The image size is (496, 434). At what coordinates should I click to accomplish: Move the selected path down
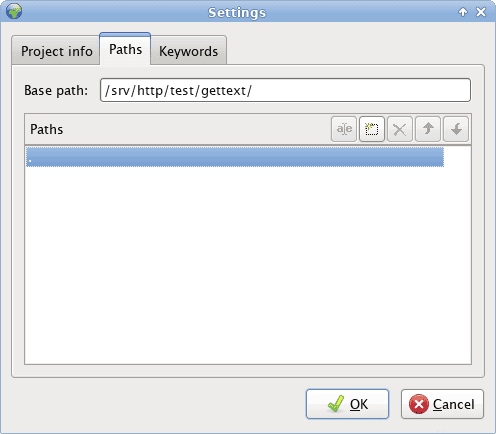[456, 129]
